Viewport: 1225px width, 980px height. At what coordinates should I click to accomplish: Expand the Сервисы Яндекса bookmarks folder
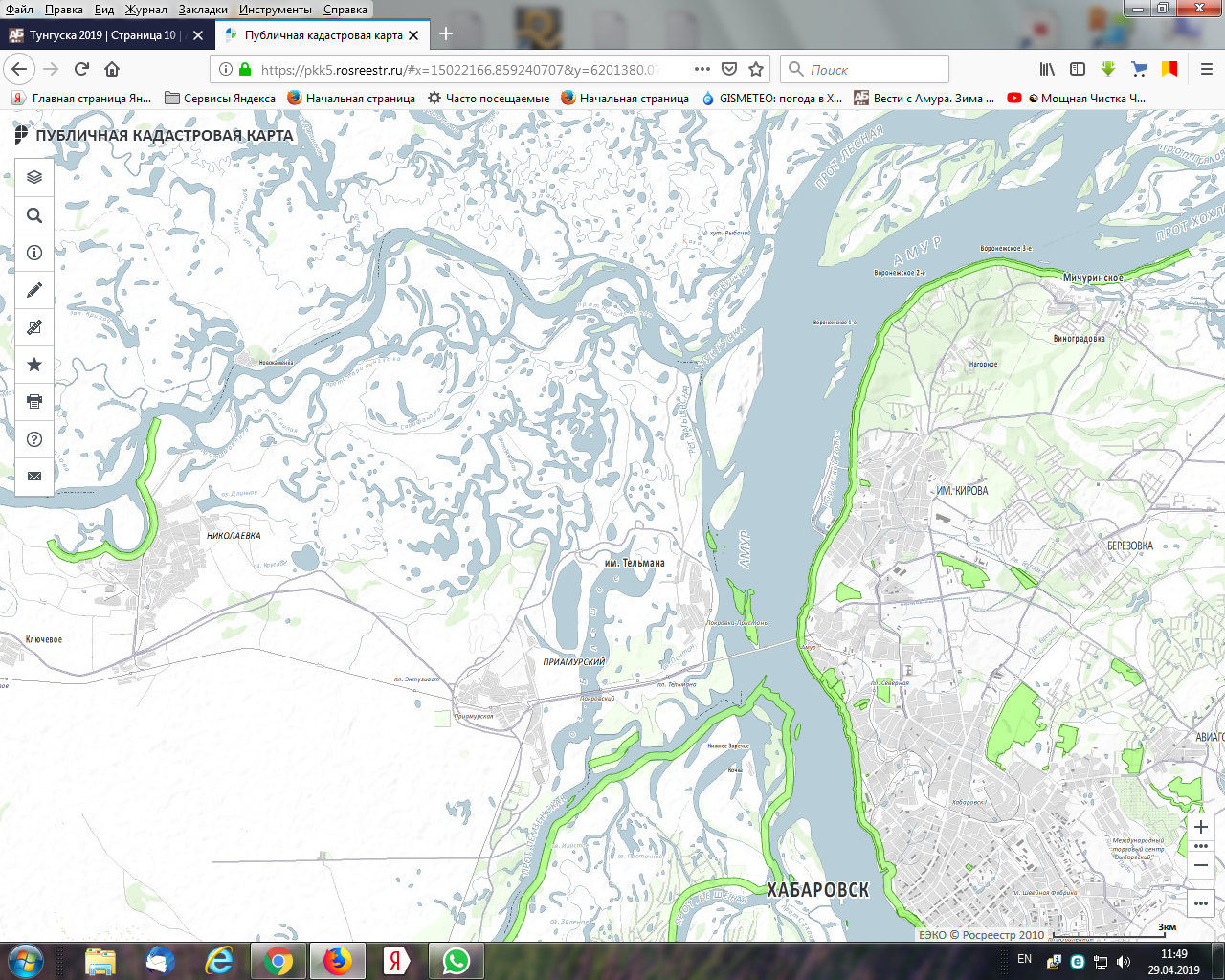coord(220,98)
